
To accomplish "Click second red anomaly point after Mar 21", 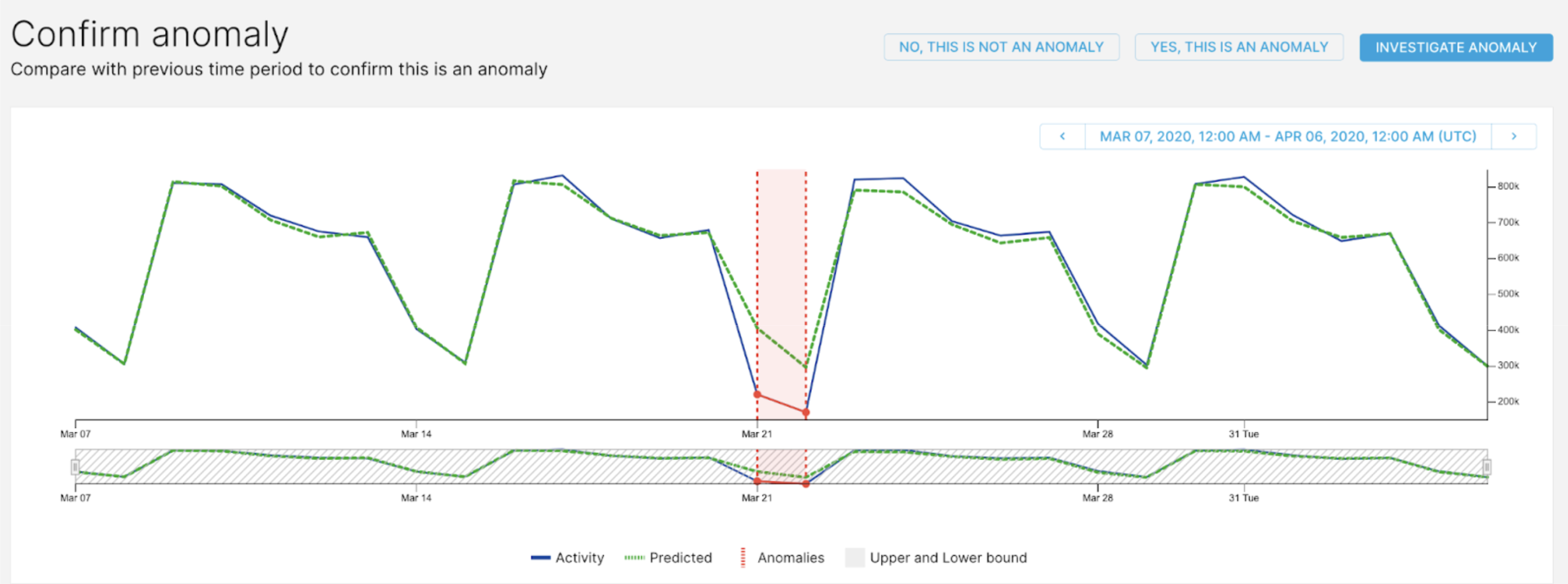I will click(x=806, y=412).
